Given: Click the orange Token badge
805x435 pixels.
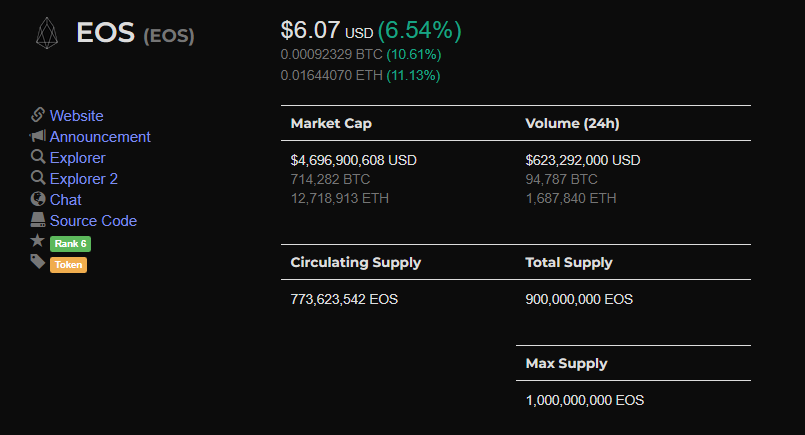Looking at the screenshot, I should click(x=68, y=265).
